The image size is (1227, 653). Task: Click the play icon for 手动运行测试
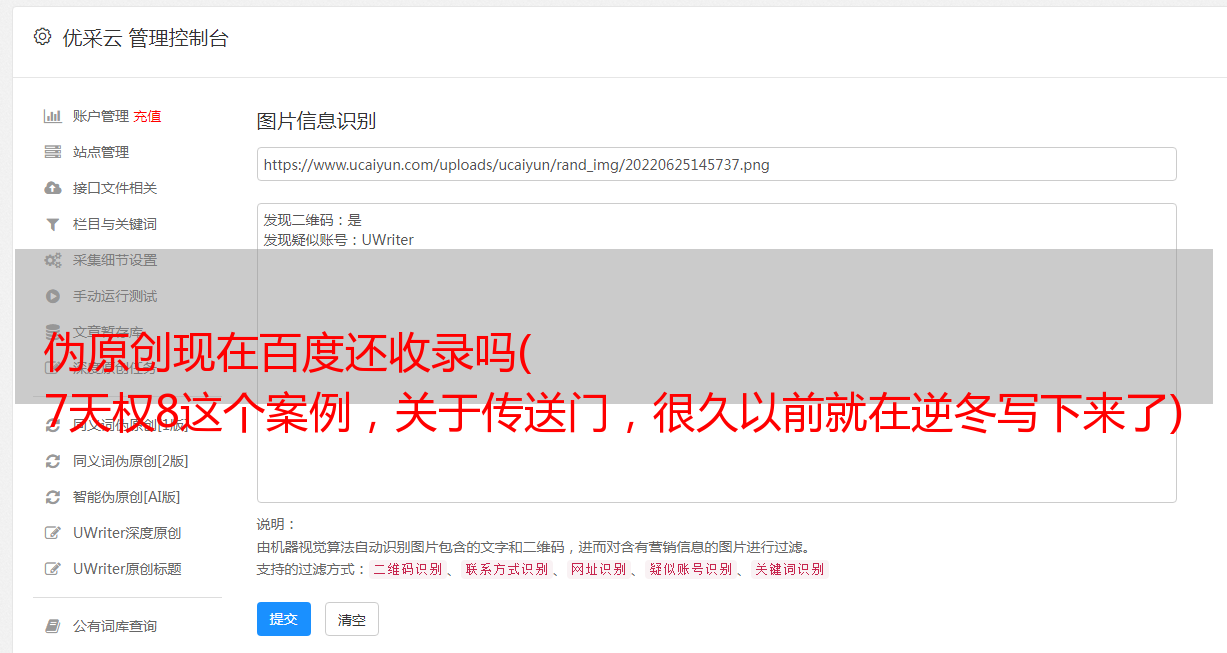[x=53, y=296]
